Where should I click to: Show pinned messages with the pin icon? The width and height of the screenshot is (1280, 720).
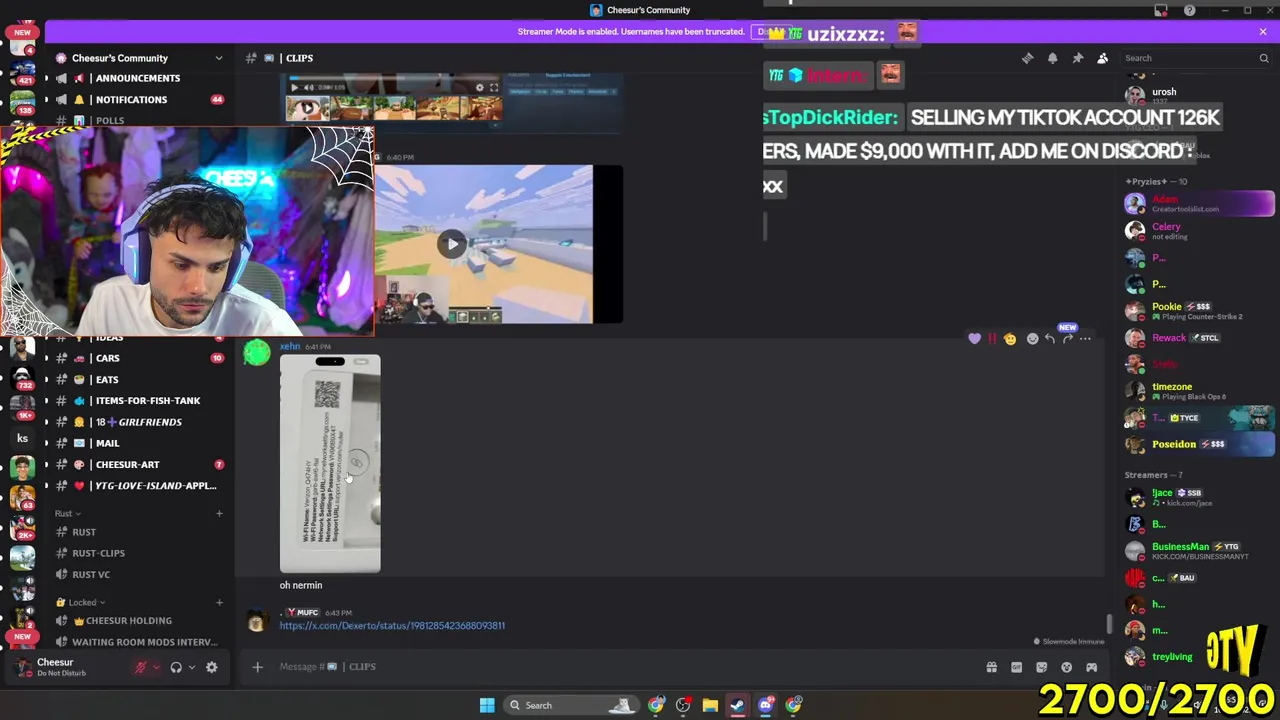1077,58
